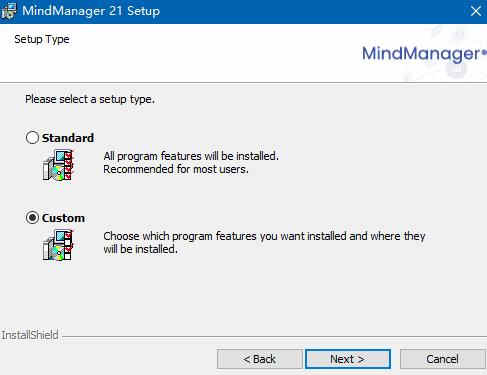Click the installer icon in title bar
Screen dimensions: 487x375
point(8,11)
